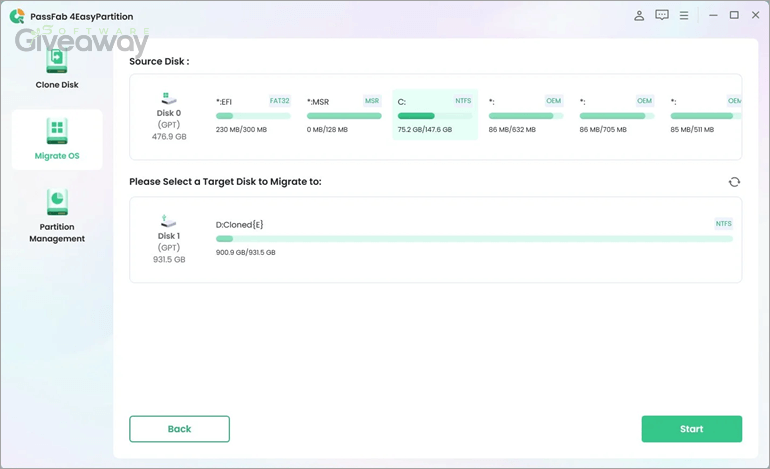The width and height of the screenshot is (770, 469).
Task: Click the '476.9 GB' disk size text
Action: point(169,137)
